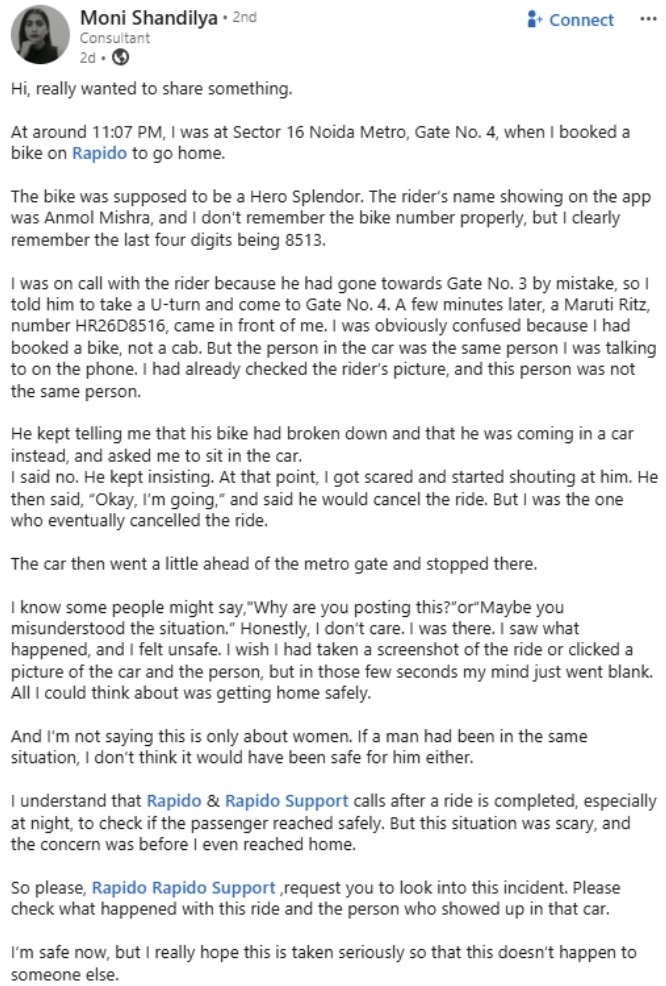Open Rapido Support mention before "request you to look"
Viewport: 666px width, 986px height.
tap(214, 888)
